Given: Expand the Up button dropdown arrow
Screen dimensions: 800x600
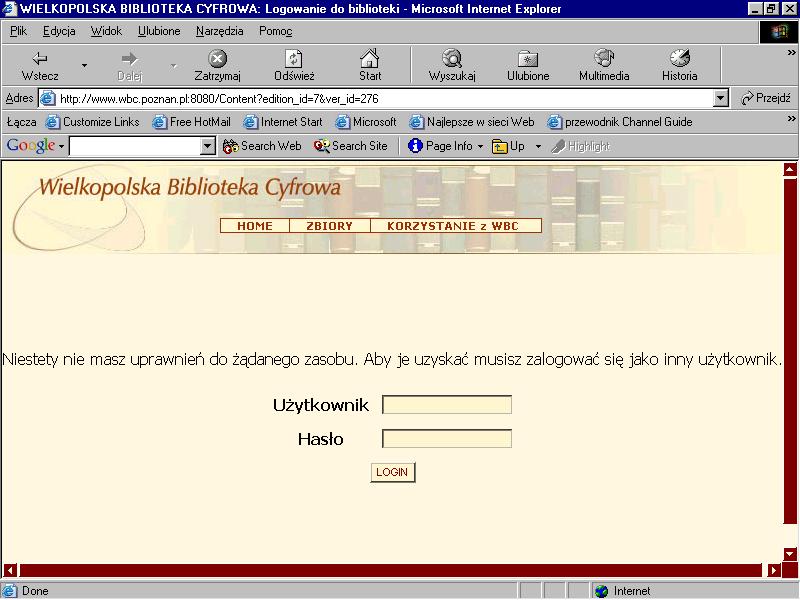Looking at the screenshot, I should 538,146.
